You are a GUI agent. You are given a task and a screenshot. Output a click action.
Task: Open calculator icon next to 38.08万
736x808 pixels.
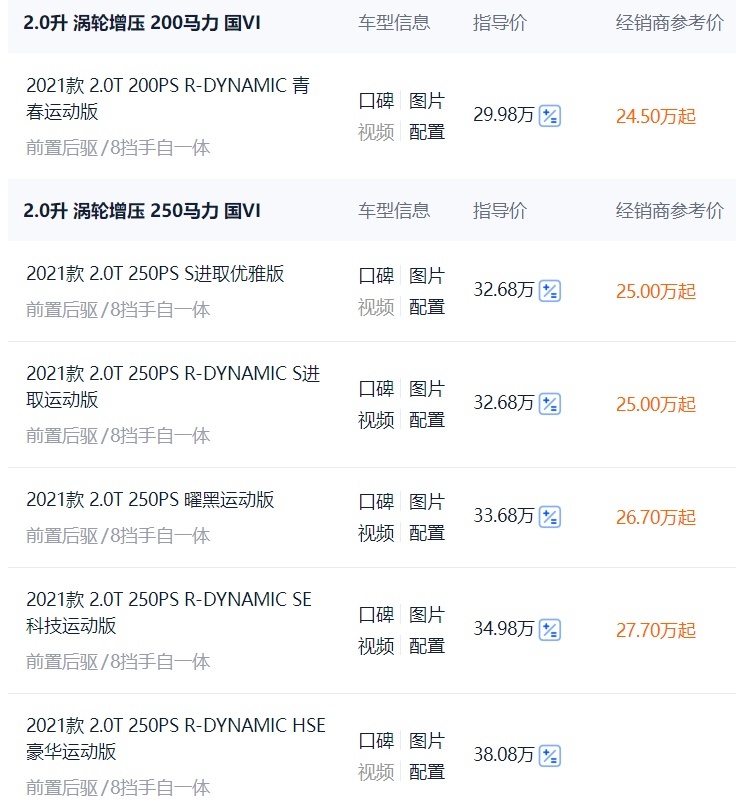549,756
